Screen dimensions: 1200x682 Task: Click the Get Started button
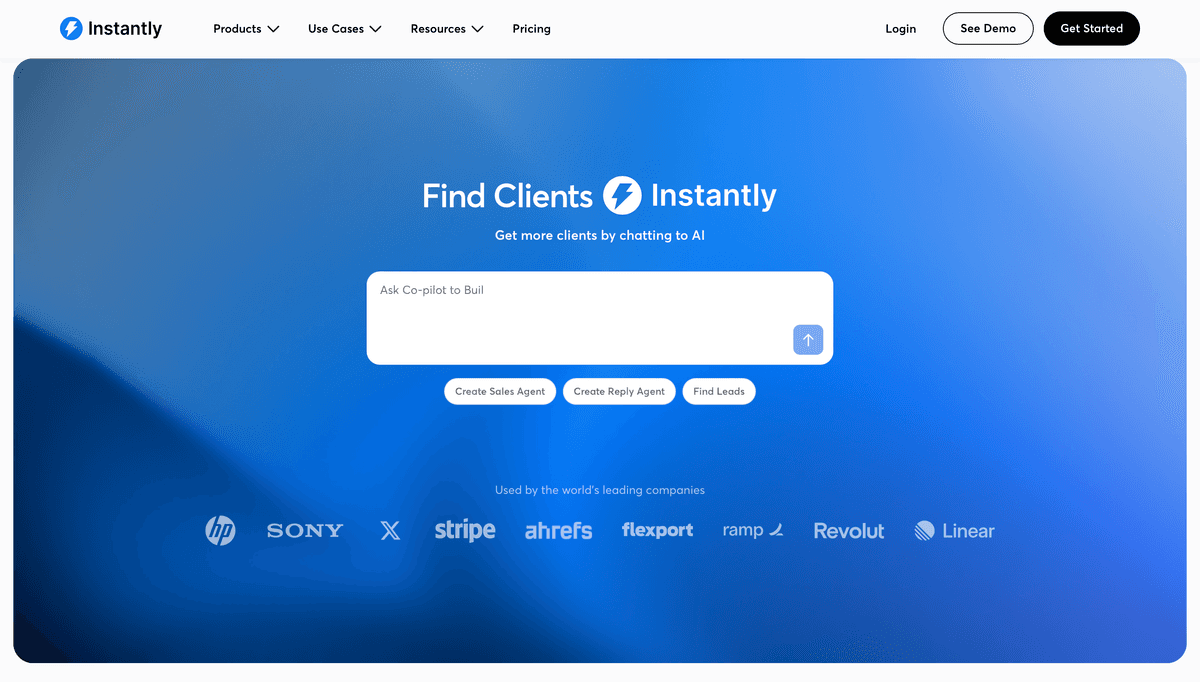click(x=1091, y=28)
